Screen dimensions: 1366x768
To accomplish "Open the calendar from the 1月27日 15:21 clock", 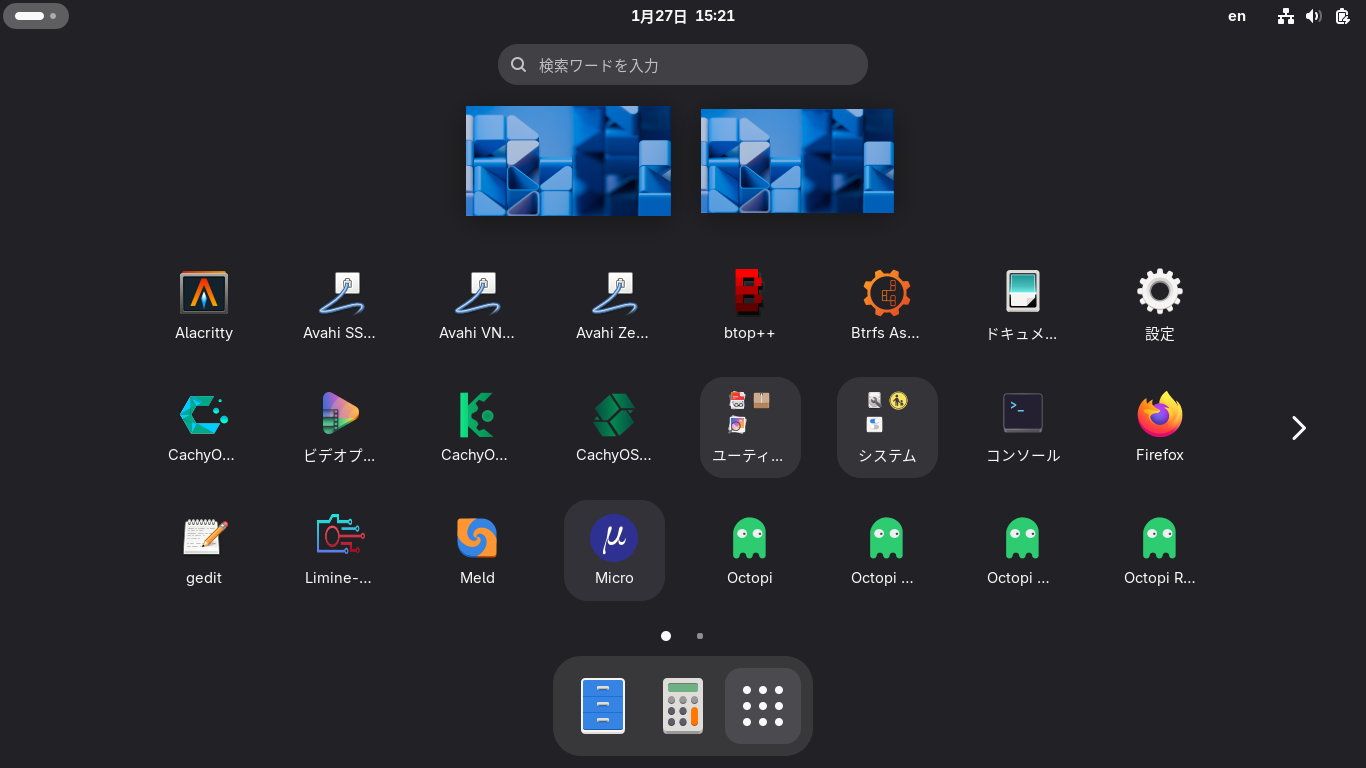I will [x=683, y=16].
